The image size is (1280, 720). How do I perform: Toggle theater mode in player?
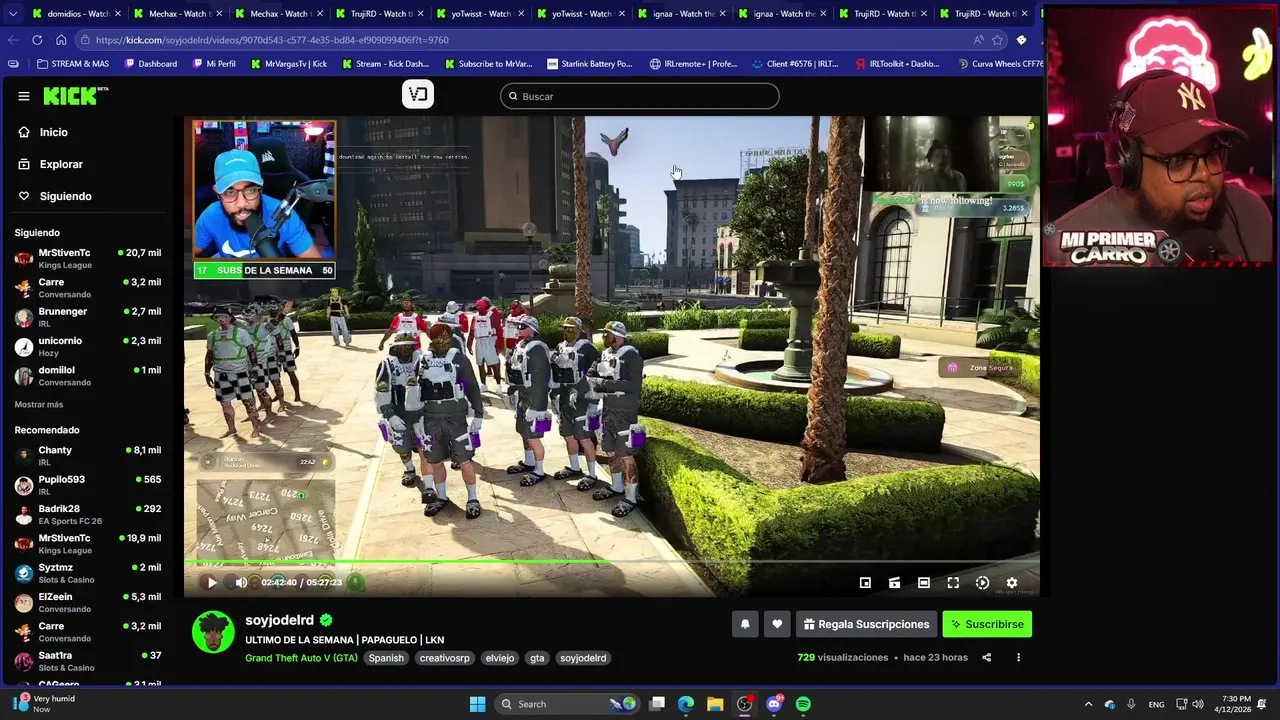pos(924,582)
